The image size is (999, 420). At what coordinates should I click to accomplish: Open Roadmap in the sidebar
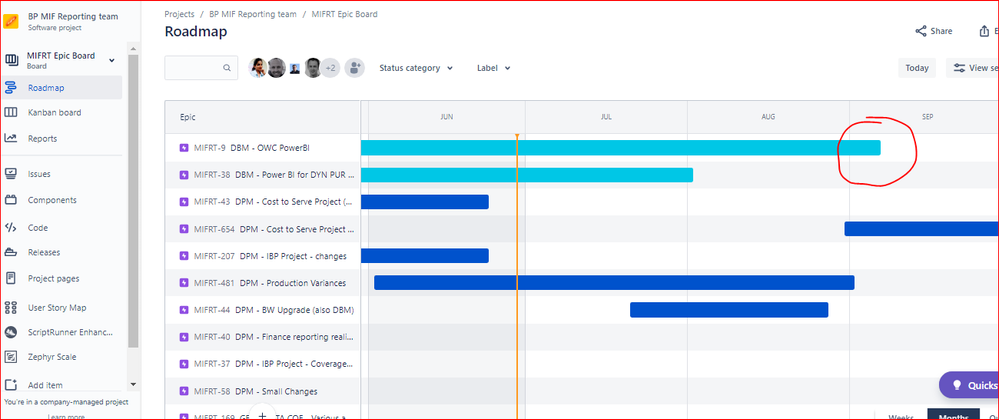[x=62, y=88]
